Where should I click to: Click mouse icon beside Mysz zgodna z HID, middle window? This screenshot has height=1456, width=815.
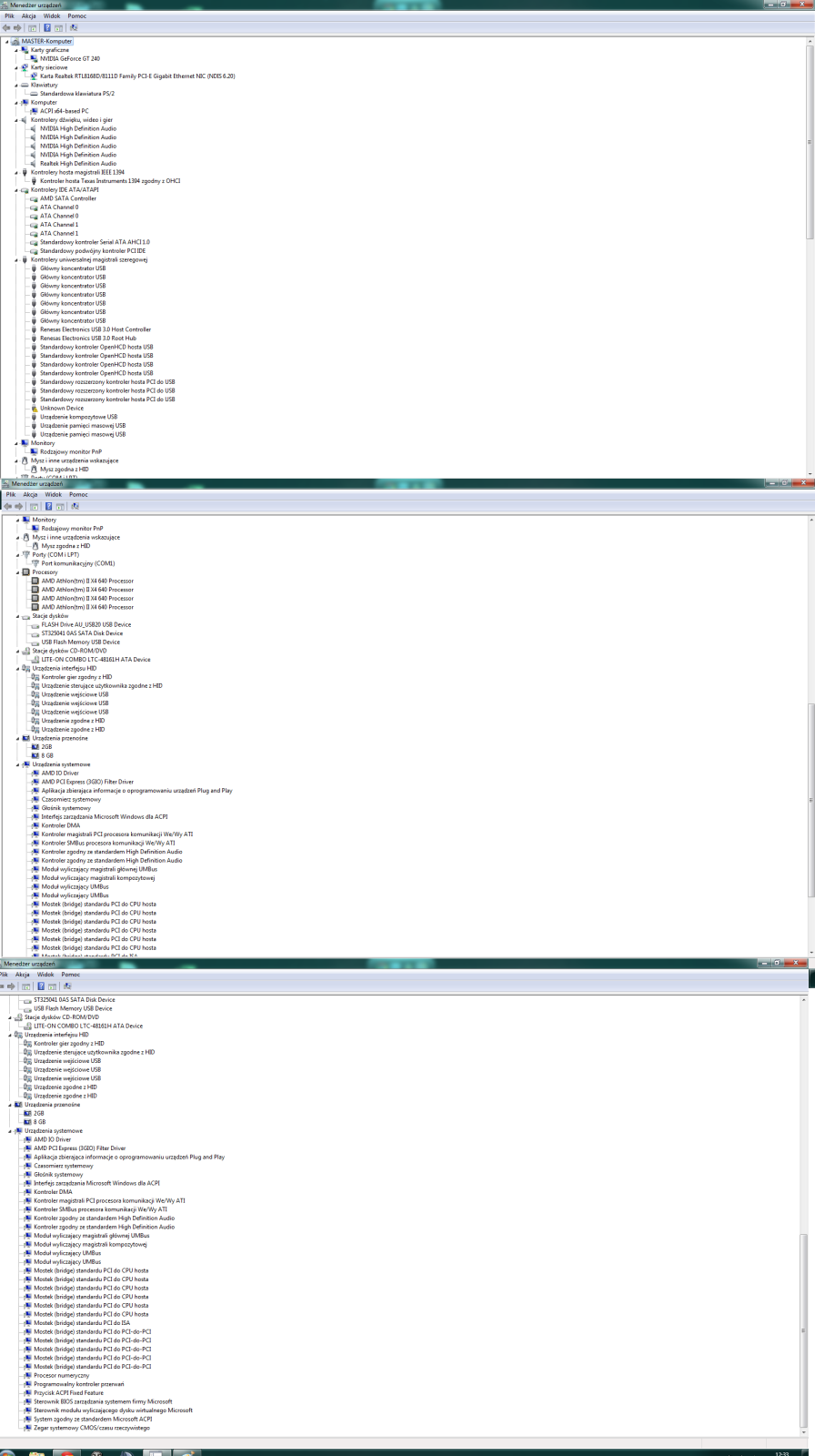coord(35,546)
